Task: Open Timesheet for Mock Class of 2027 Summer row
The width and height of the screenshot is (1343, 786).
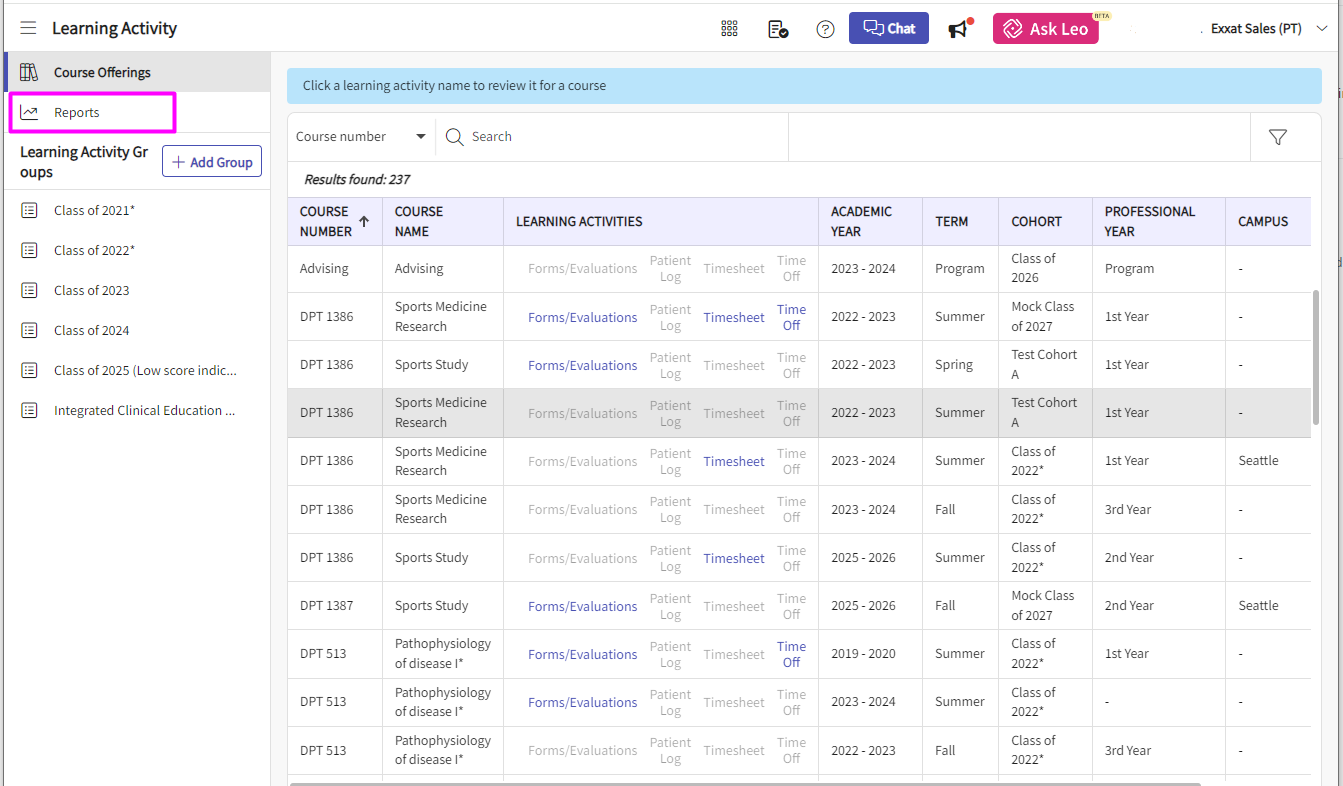Action: [733, 317]
